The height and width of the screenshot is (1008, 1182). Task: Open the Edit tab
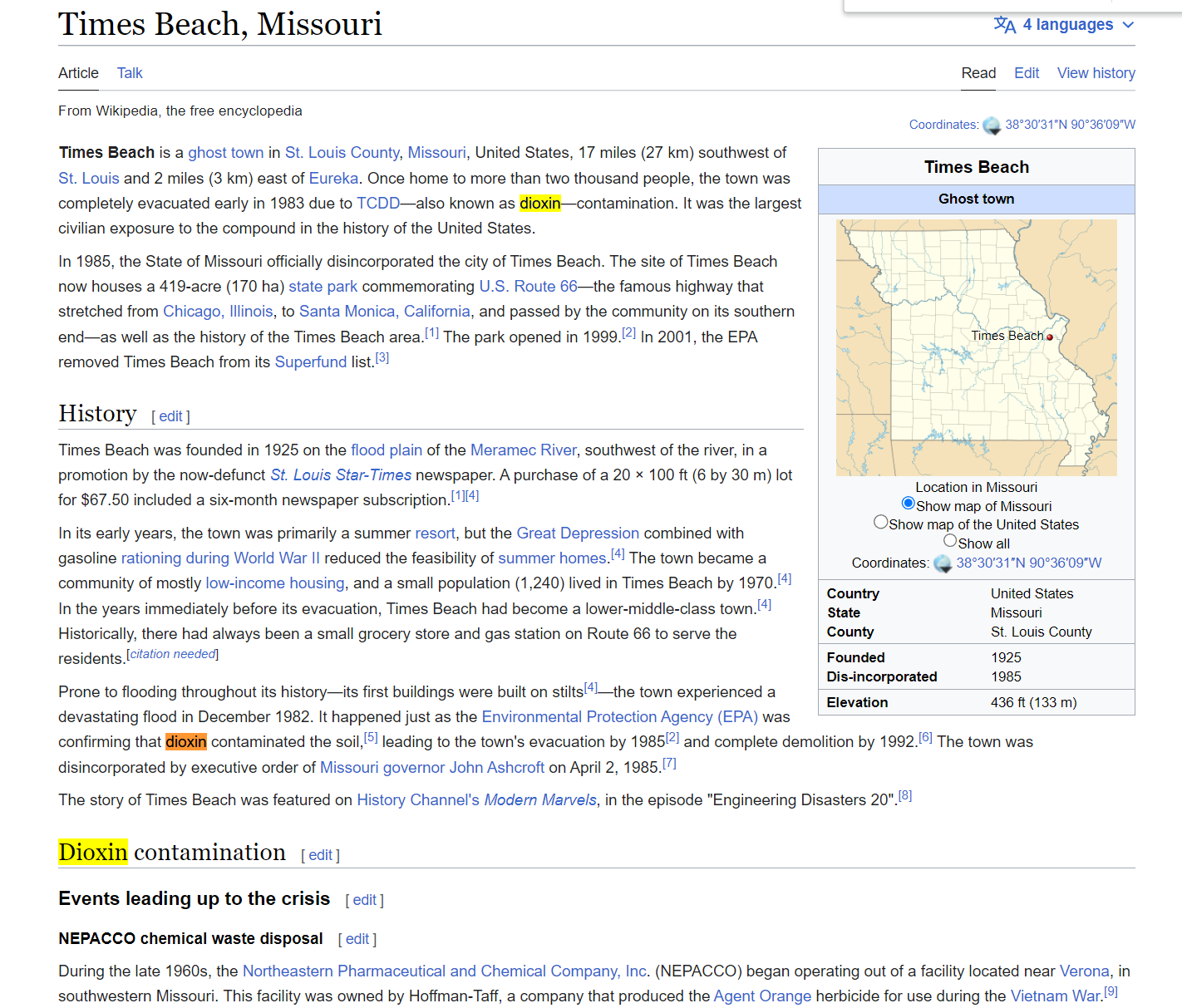[x=1027, y=73]
